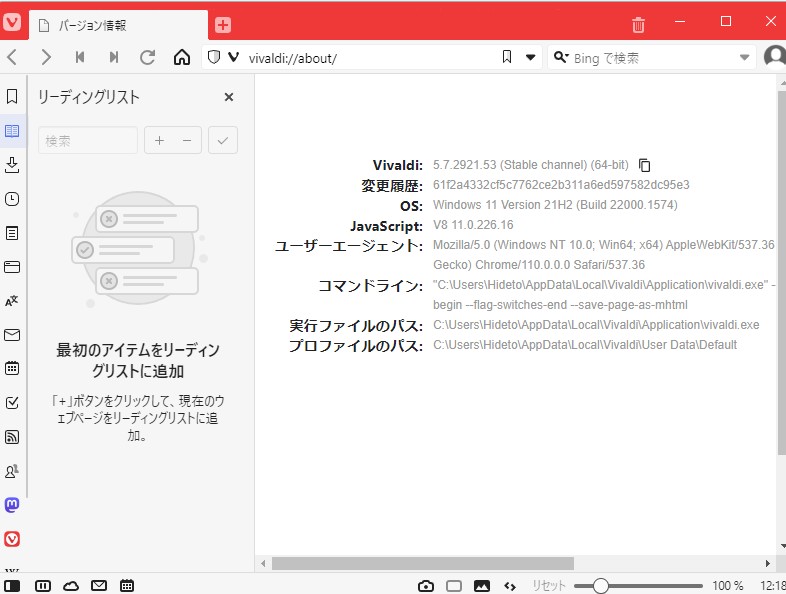Open History panel clock icon
786x594 pixels.
(12, 199)
